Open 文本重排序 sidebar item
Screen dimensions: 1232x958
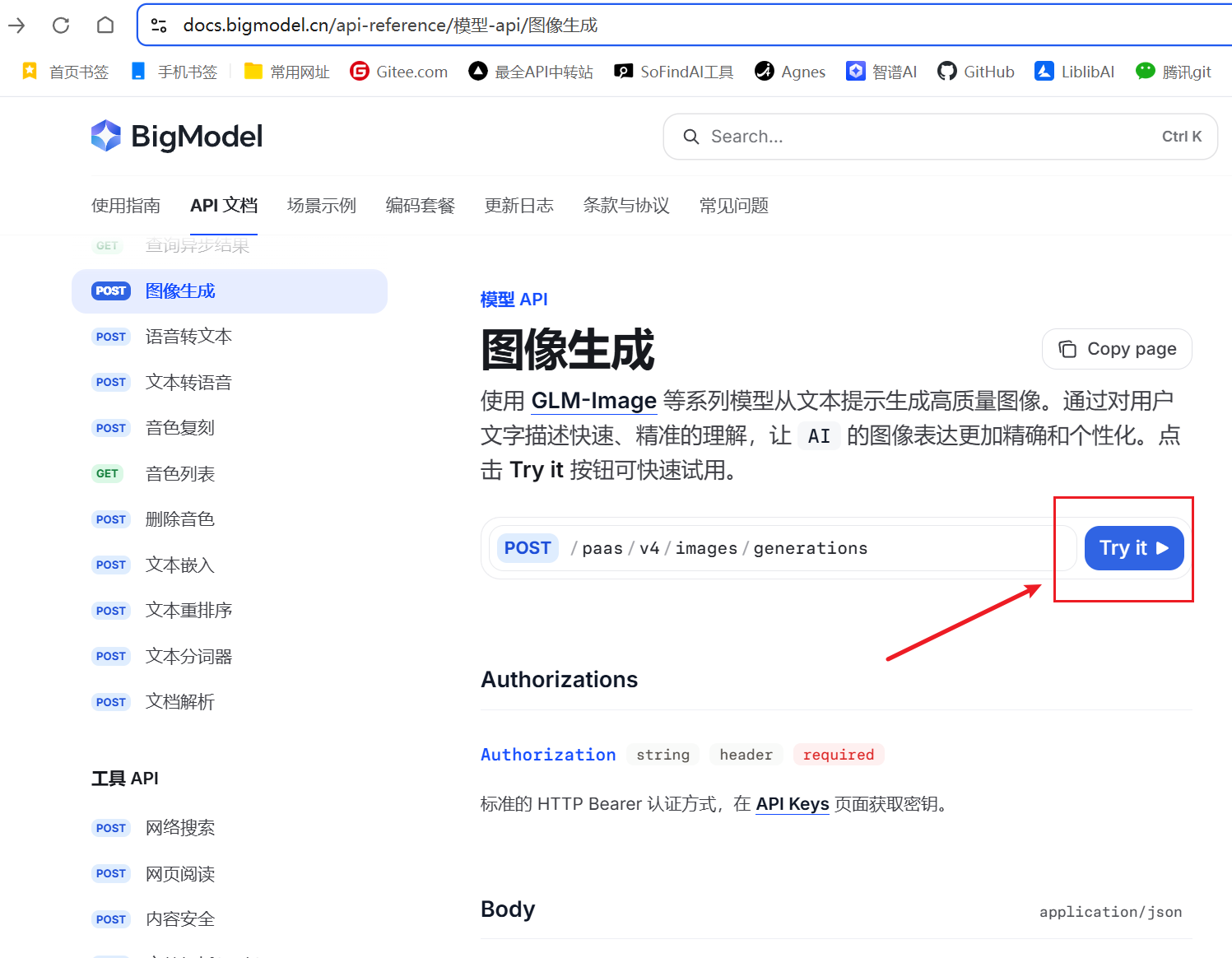tap(230, 611)
